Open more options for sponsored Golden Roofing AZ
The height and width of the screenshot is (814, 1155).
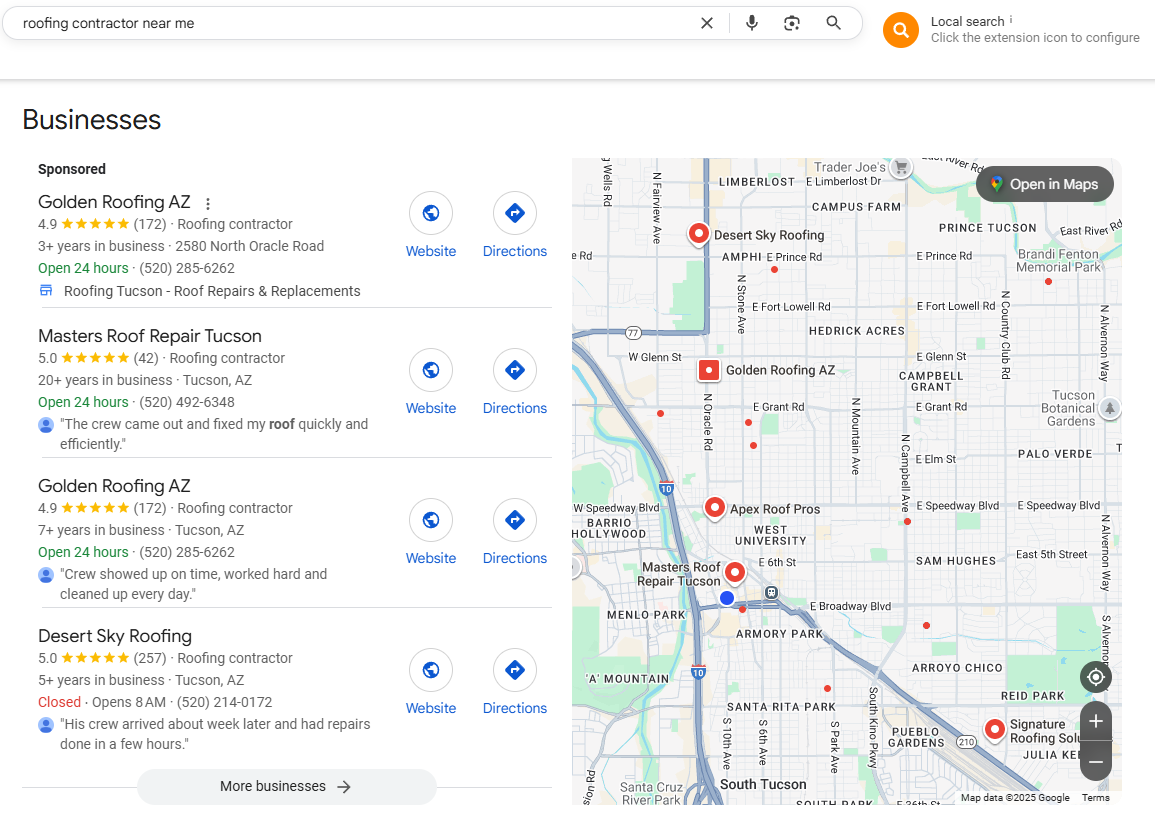[x=208, y=203]
